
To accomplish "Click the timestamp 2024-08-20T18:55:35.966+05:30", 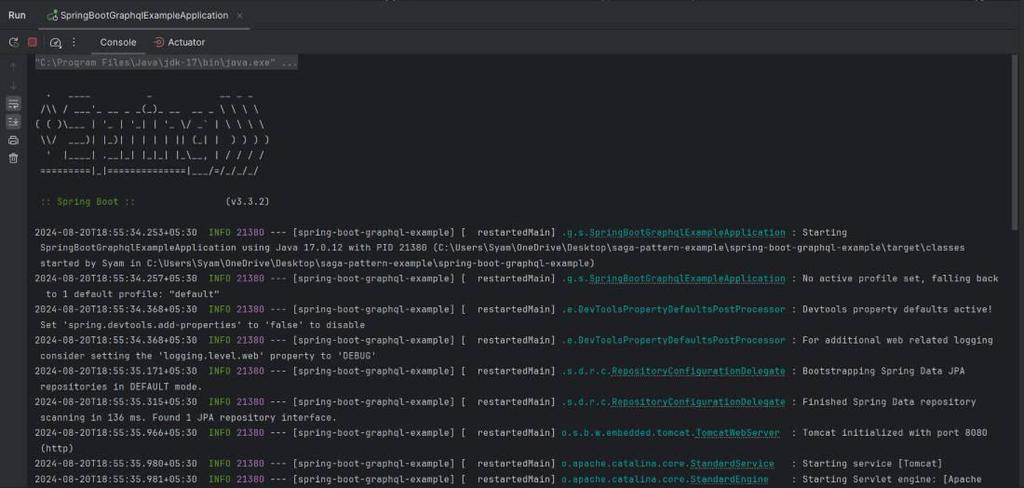I will pos(116,432).
